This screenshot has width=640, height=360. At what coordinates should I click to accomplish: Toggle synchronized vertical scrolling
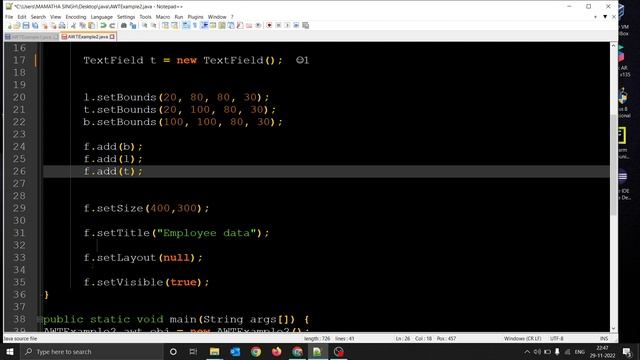[x=165, y=25]
